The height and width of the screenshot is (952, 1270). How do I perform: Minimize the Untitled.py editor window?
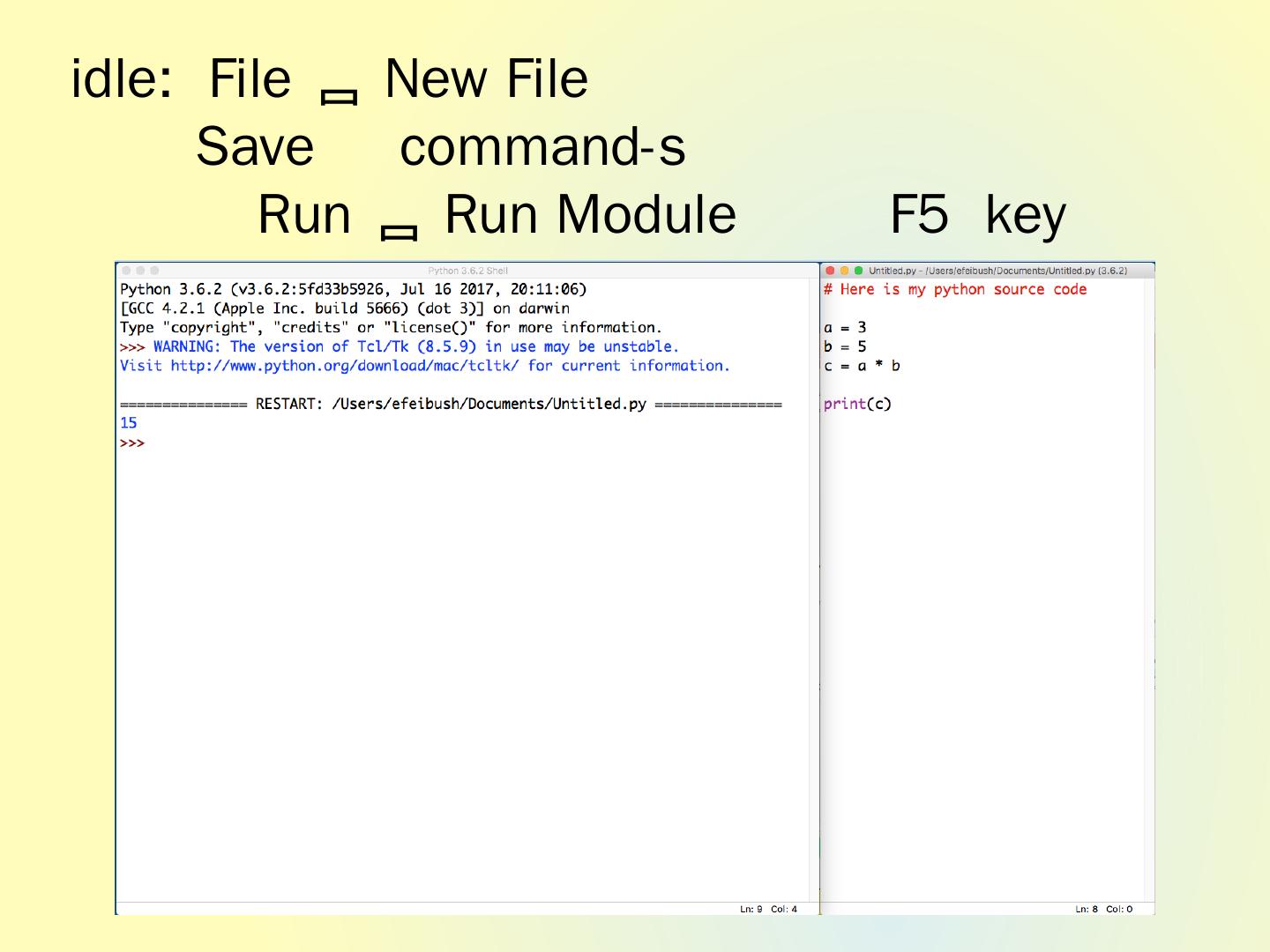pyautogui.click(x=844, y=271)
